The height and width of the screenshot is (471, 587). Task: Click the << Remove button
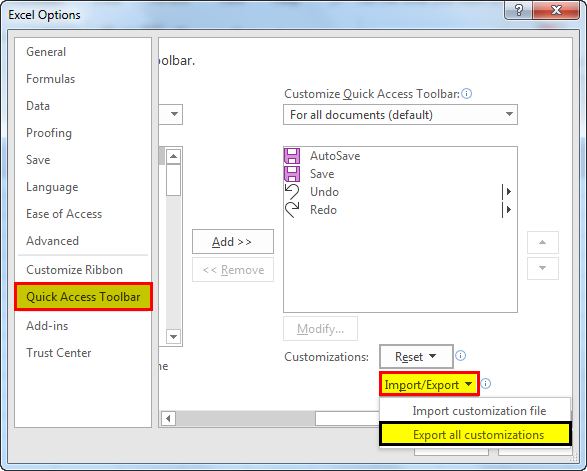coord(233,270)
